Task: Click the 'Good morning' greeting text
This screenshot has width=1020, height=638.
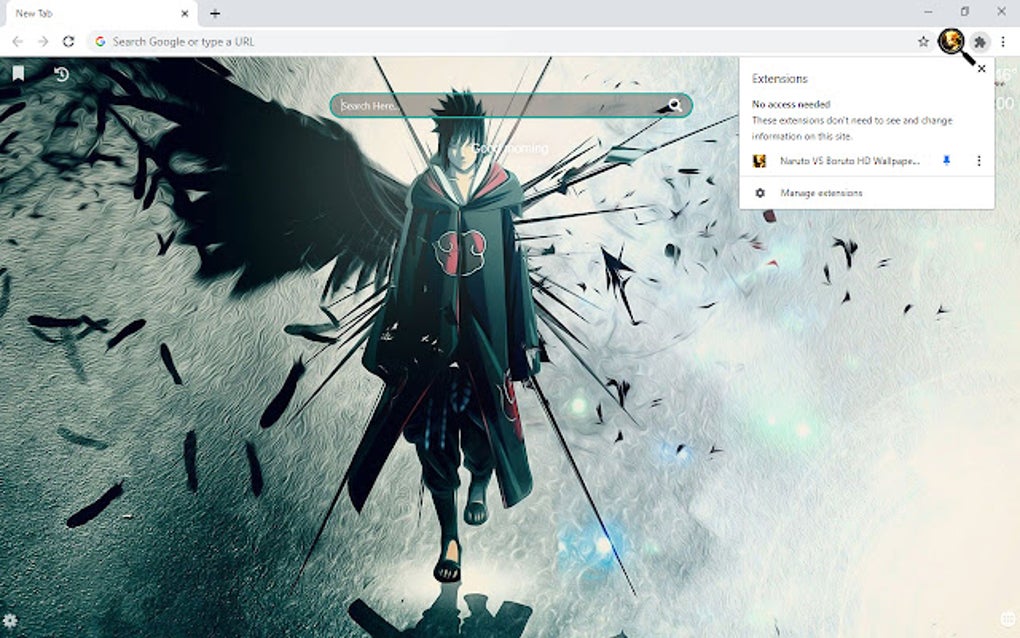Action: point(510,149)
